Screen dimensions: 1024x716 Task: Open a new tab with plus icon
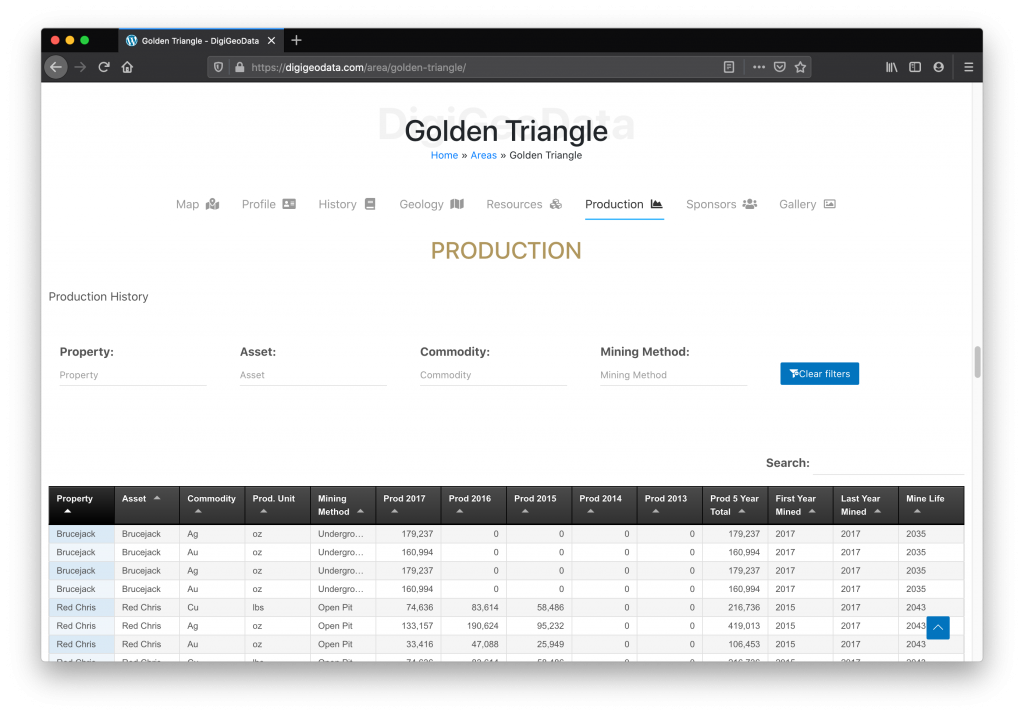296,41
